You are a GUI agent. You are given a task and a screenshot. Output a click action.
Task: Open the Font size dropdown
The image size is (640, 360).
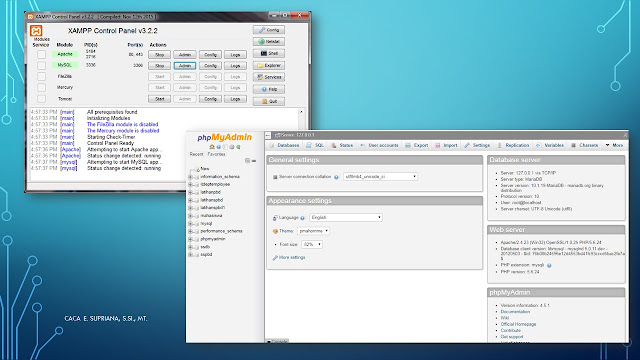coord(312,244)
